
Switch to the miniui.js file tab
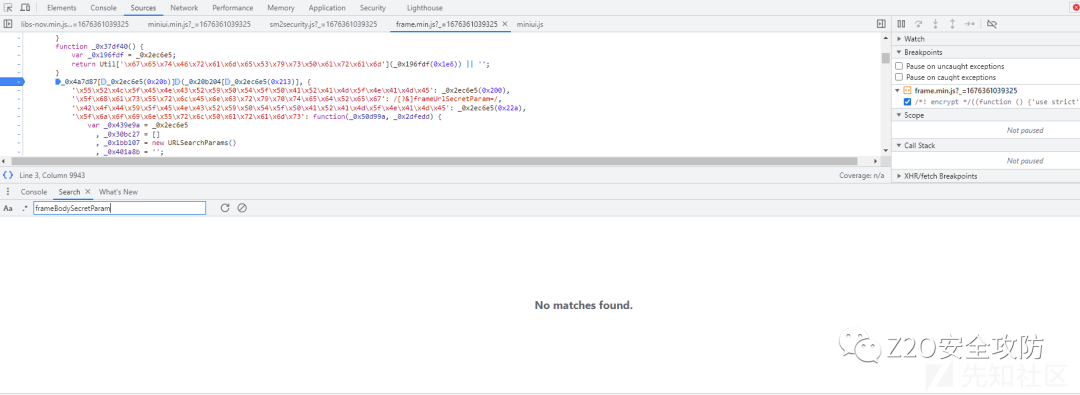530,24
